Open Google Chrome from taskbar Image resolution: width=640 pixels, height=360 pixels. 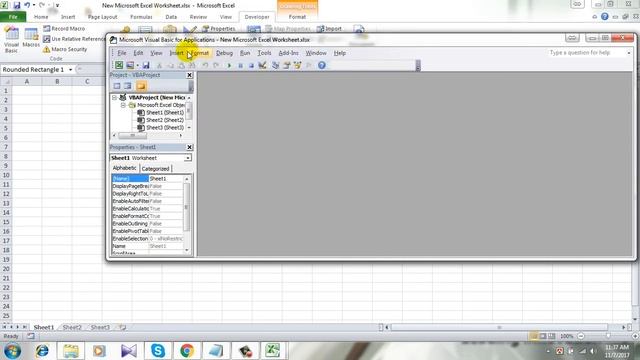pos(187,351)
